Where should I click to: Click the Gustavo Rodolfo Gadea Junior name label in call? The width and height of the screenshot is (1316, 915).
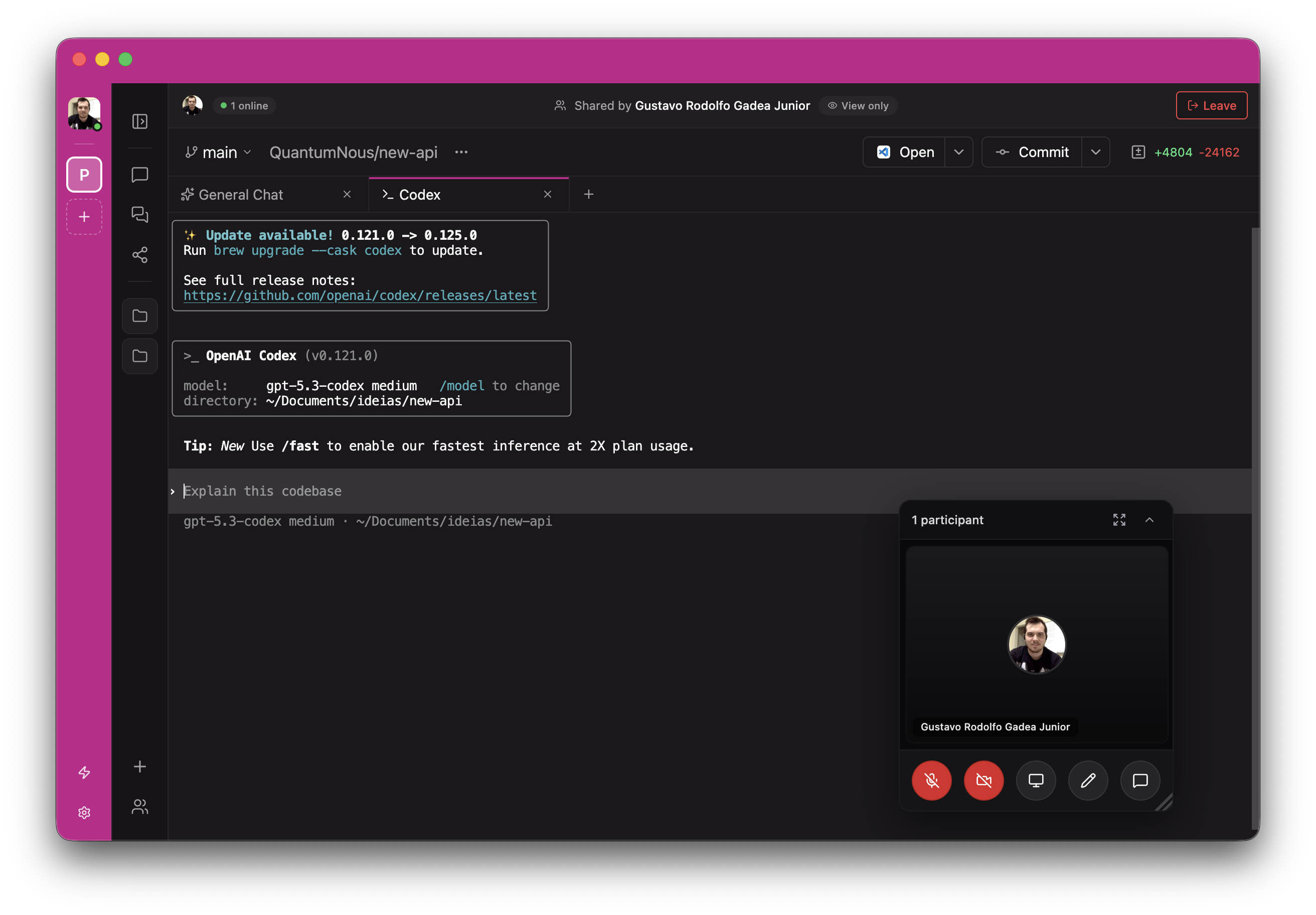(x=995, y=726)
